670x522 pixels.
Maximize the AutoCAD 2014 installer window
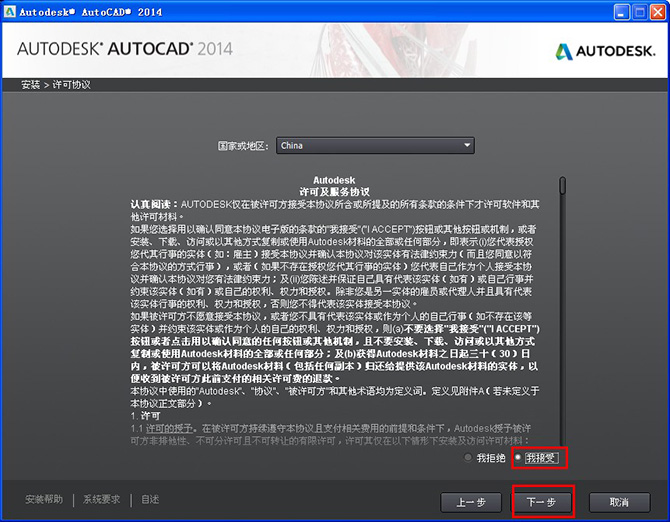(x=640, y=12)
